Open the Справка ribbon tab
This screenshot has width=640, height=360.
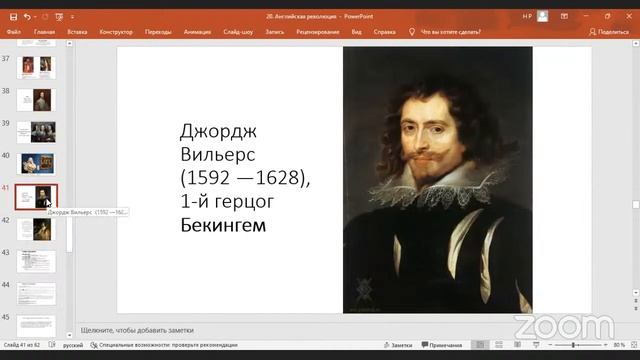coord(384,32)
